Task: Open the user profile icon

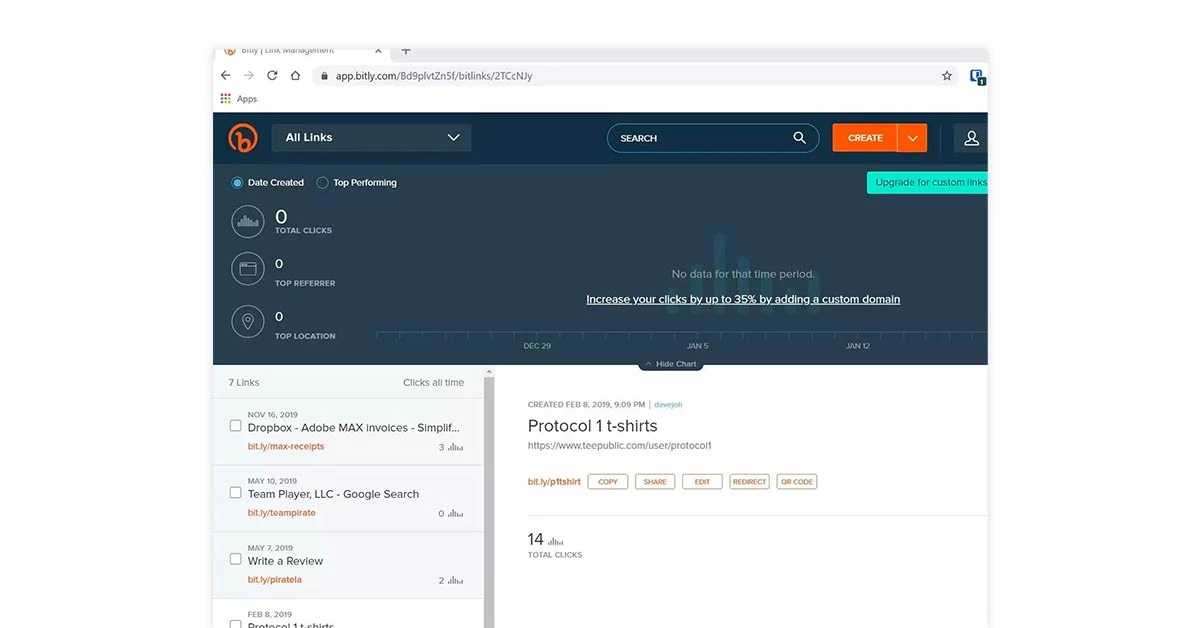Action: click(x=970, y=138)
